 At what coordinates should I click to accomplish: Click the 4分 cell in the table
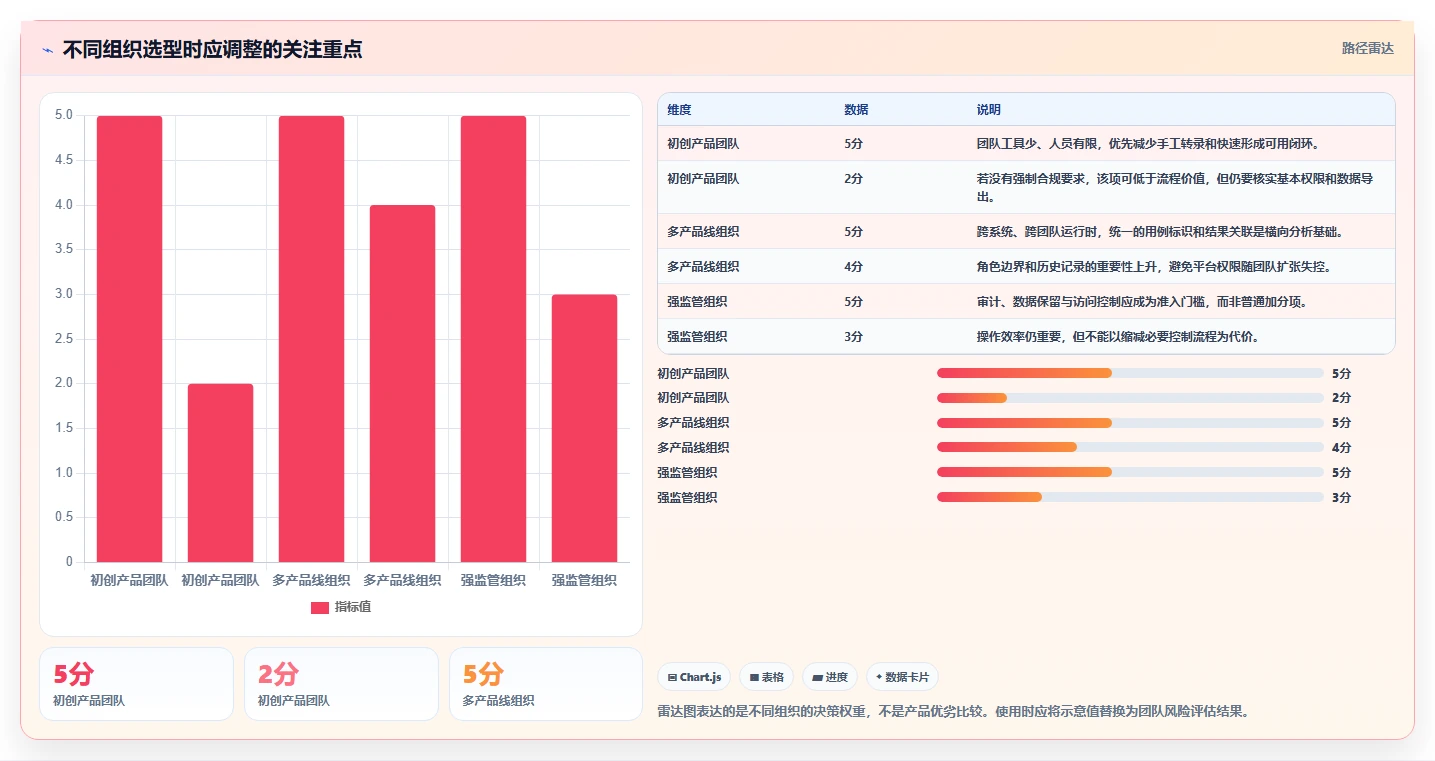[x=853, y=267]
